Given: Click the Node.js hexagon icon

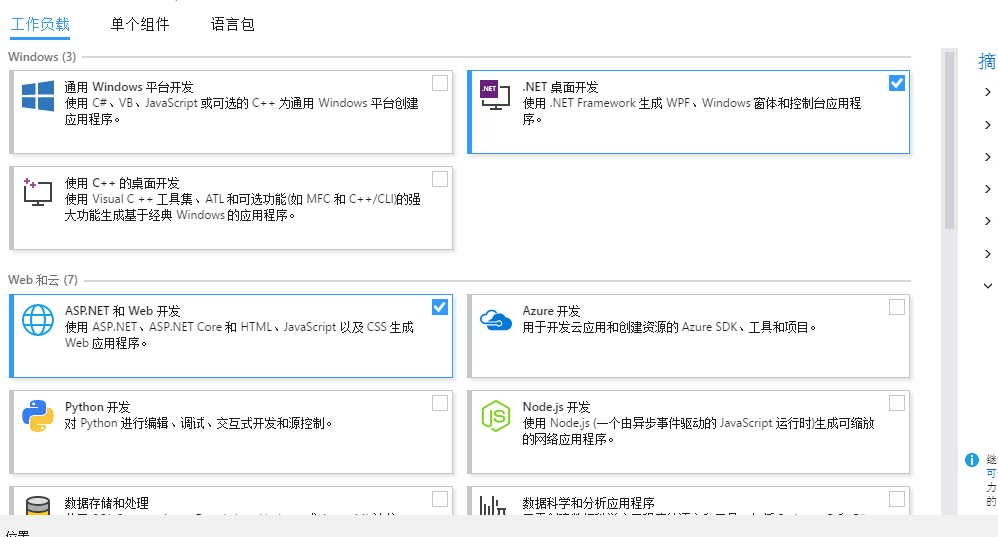Looking at the screenshot, I should 495,416.
